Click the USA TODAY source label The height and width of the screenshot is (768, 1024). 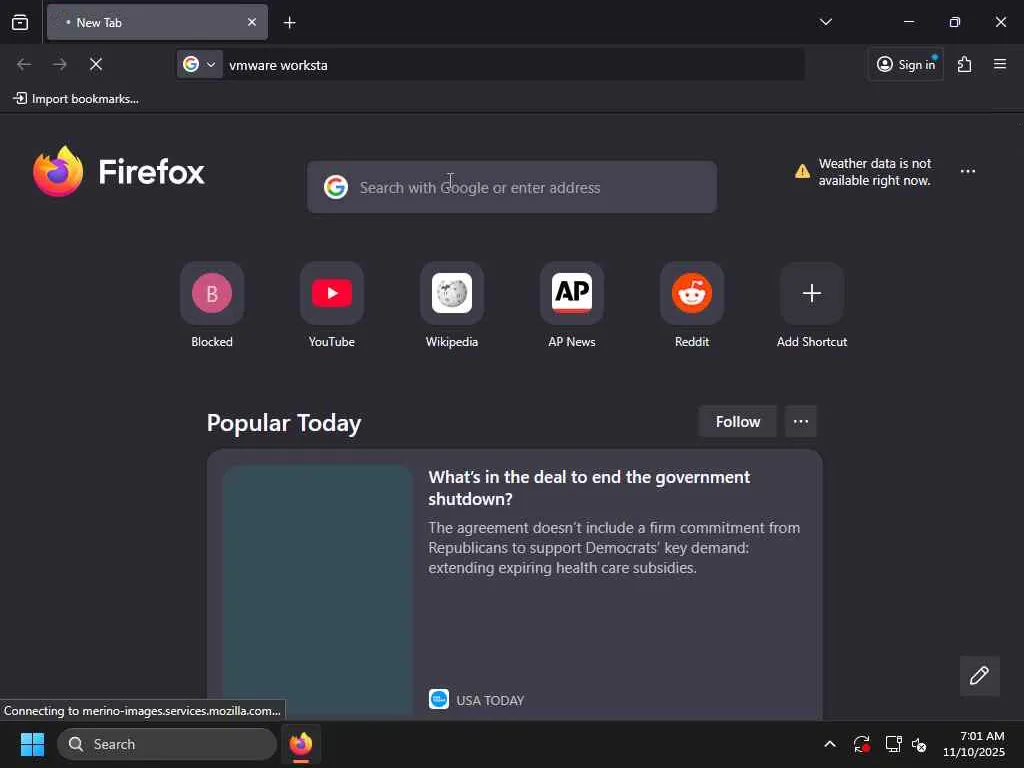click(490, 700)
